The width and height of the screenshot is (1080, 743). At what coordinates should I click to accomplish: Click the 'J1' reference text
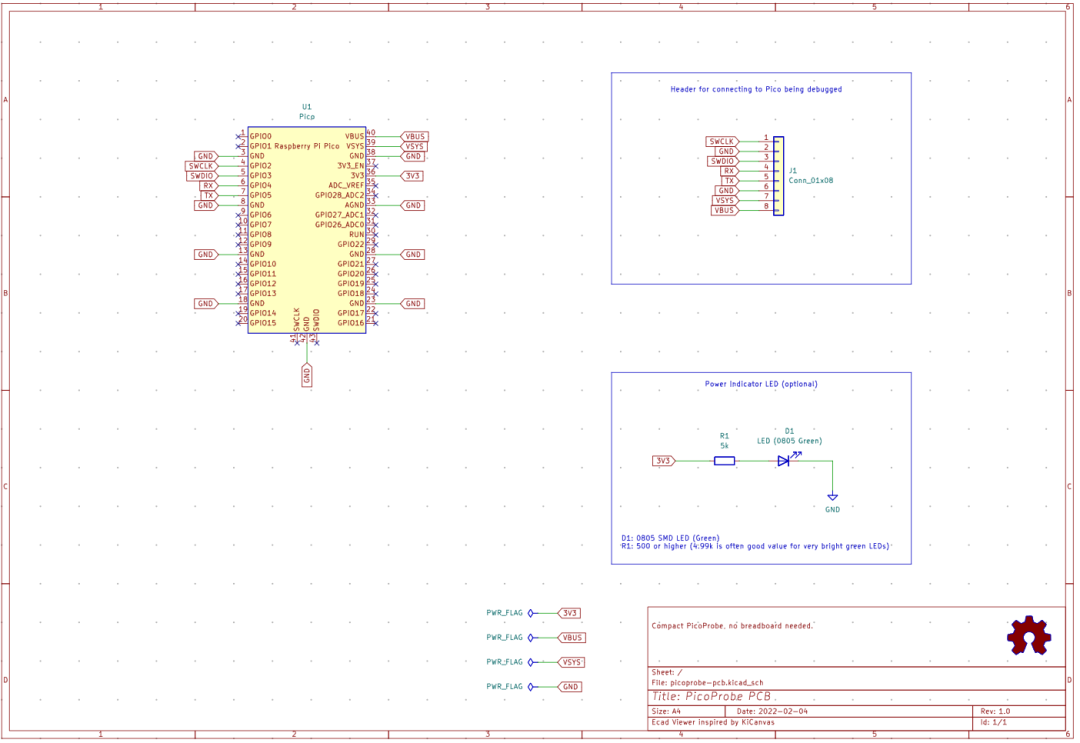[793, 171]
